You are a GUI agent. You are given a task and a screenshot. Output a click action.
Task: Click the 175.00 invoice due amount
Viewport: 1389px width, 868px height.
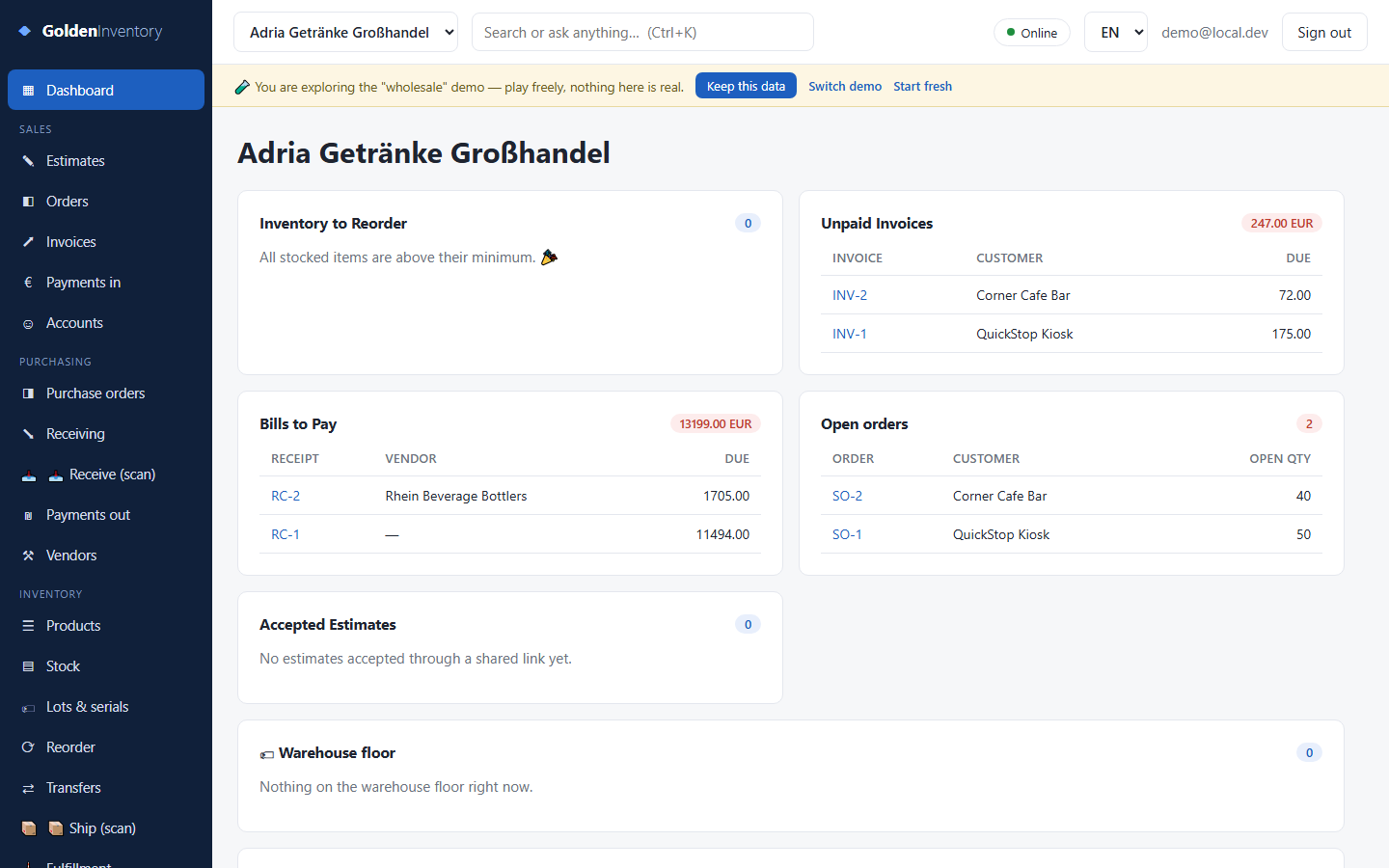pyautogui.click(x=1292, y=334)
